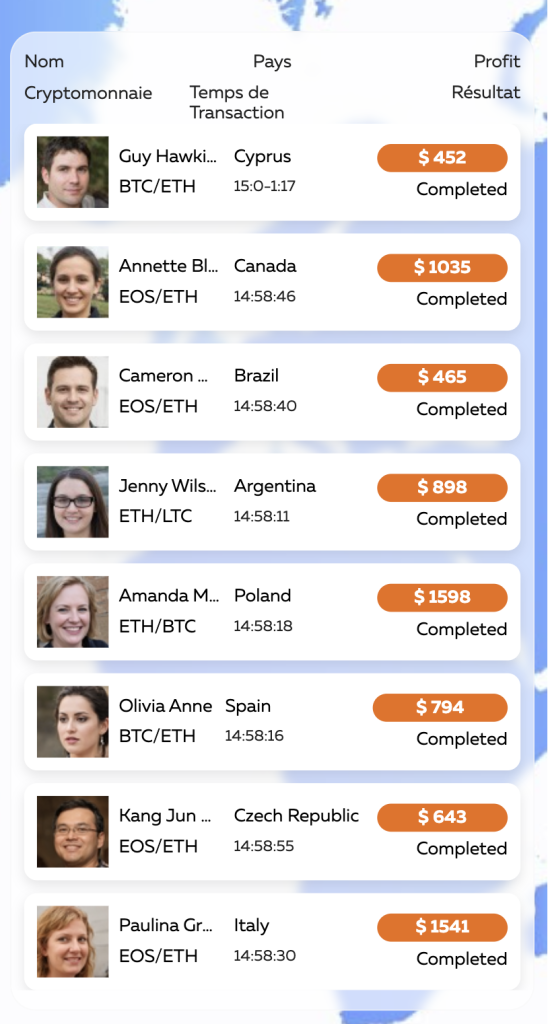Click Paulina's profile photo from Italy
Viewport: 548px width, 1024px height.
[x=73, y=942]
